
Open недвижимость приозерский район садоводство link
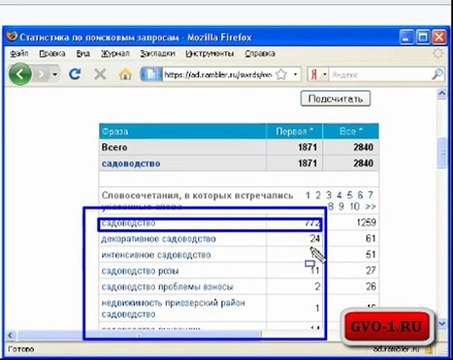click(173, 308)
